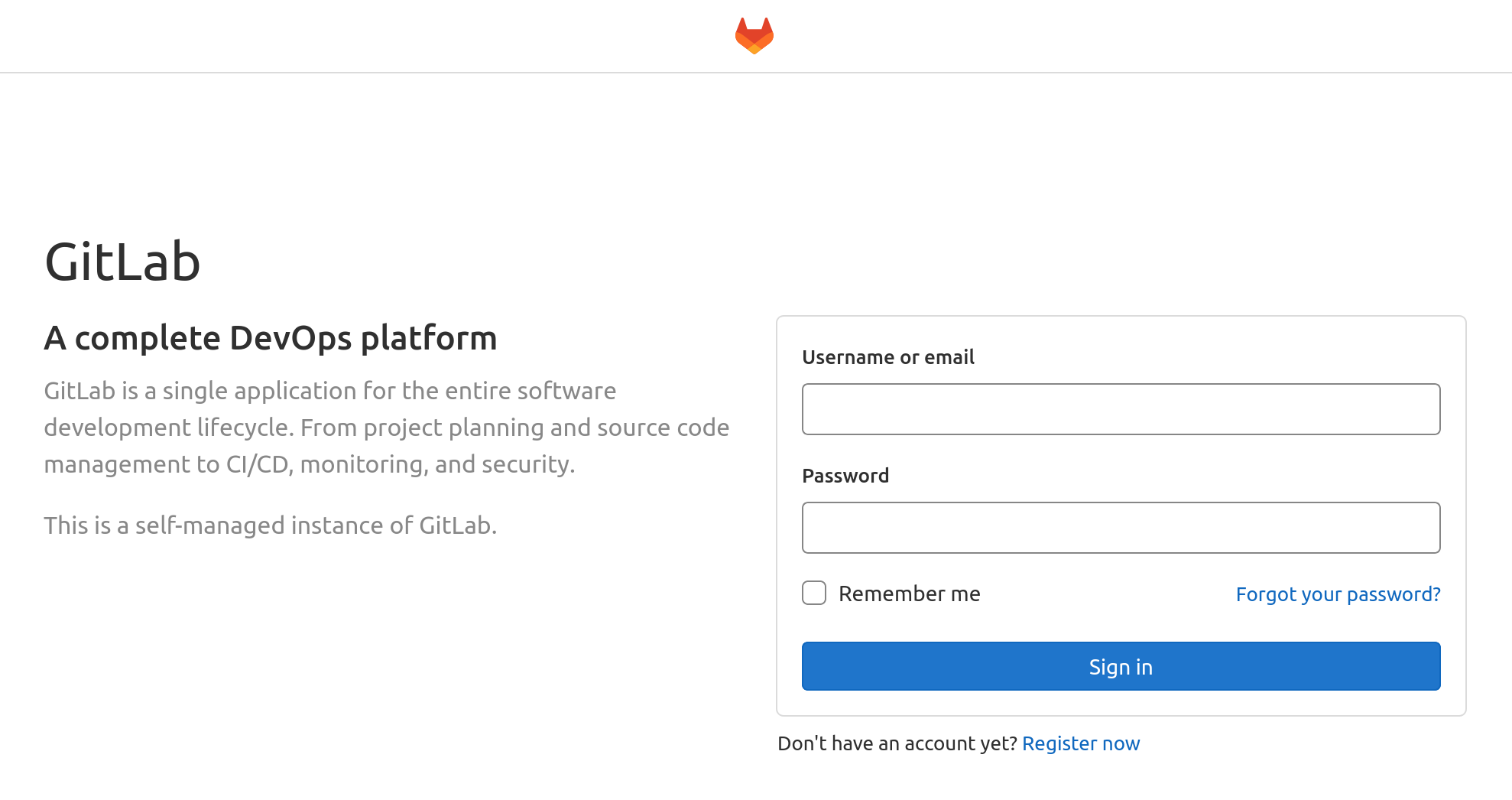The image size is (1512, 800).
Task: Click the Password label above its field
Action: point(845,475)
